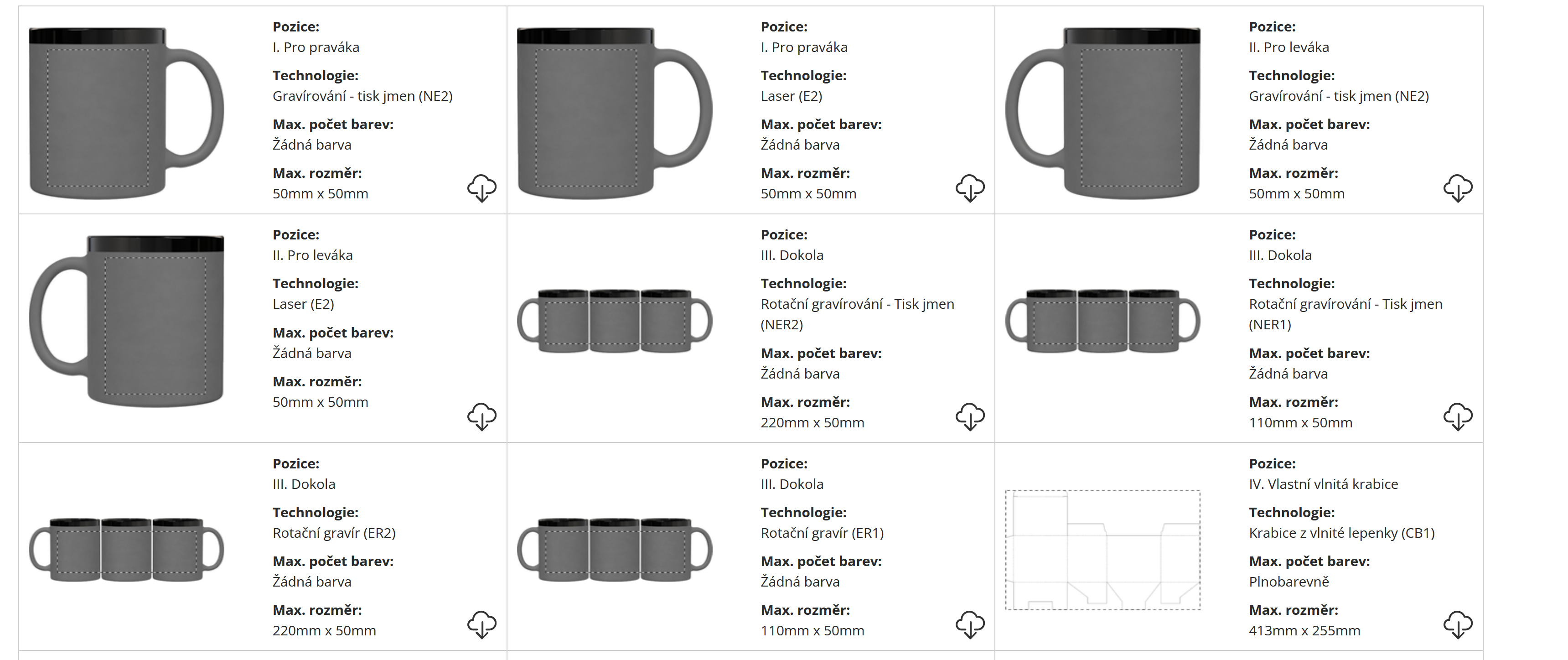Download template for left-handed Gravírování NE2 print
This screenshot has width=1568, height=660.
tap(1458, 188)
